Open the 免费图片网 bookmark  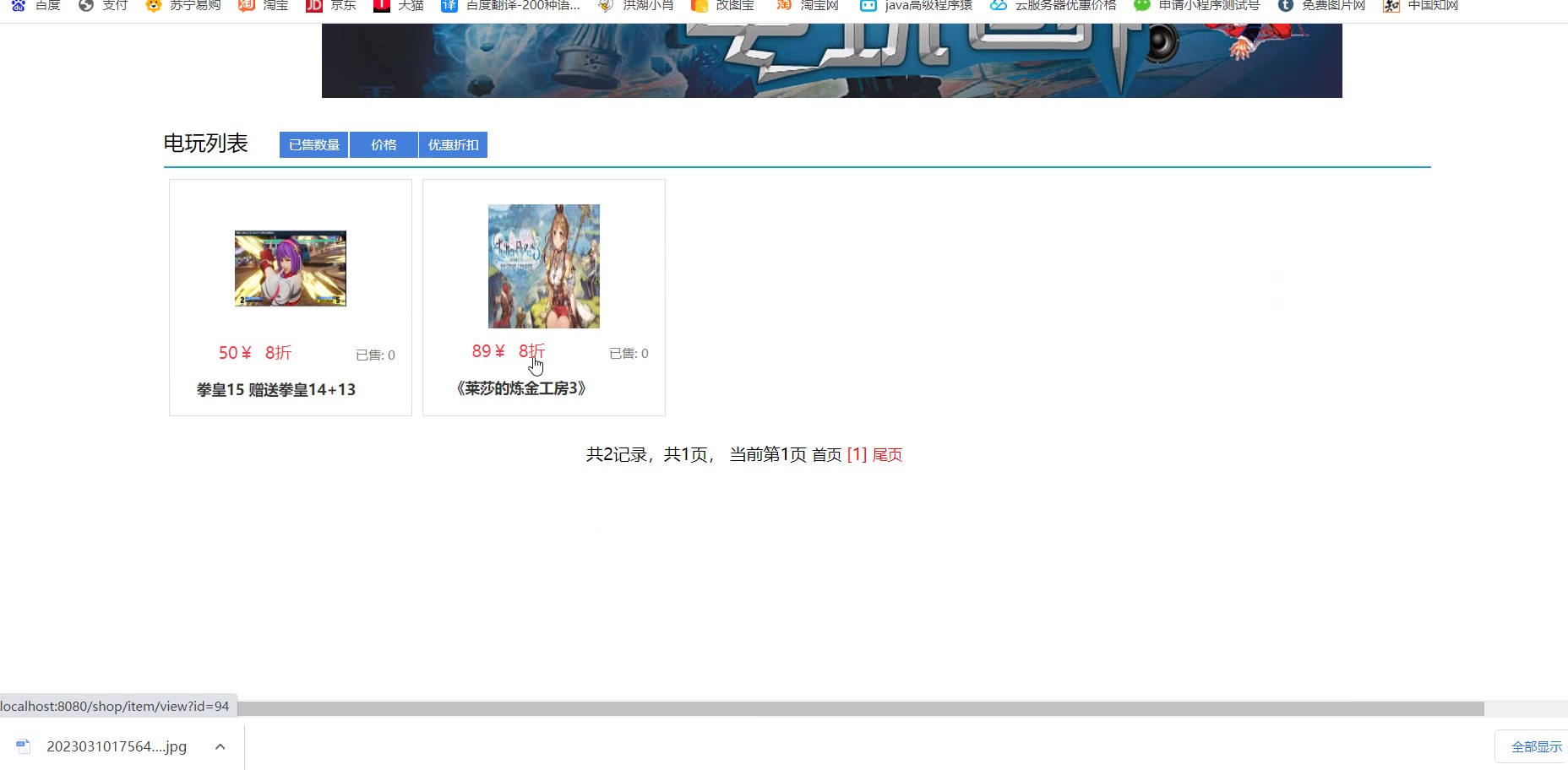(1321, 5)
